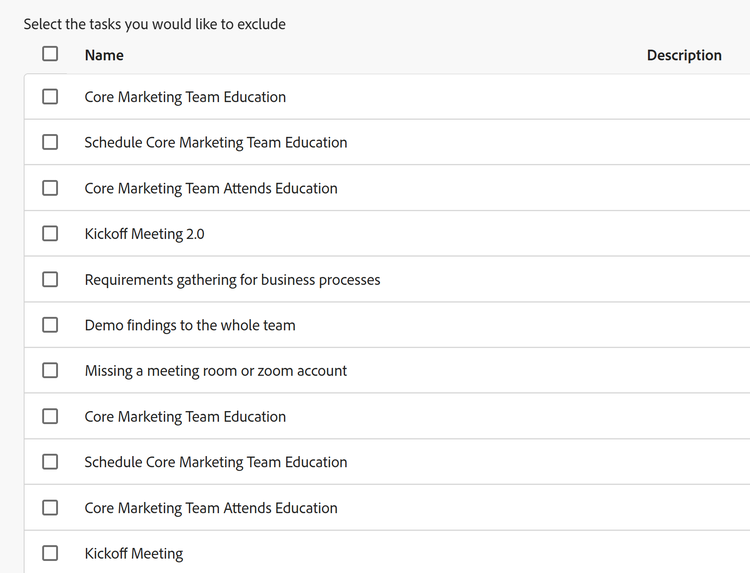Click the last Kickoff Meeting task name

coord(134,553)
